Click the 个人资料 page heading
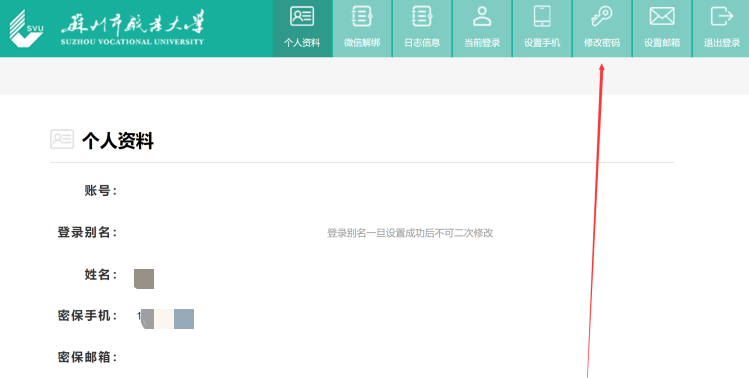The height and width of the screenshot is (378, 749). point(118,140)
